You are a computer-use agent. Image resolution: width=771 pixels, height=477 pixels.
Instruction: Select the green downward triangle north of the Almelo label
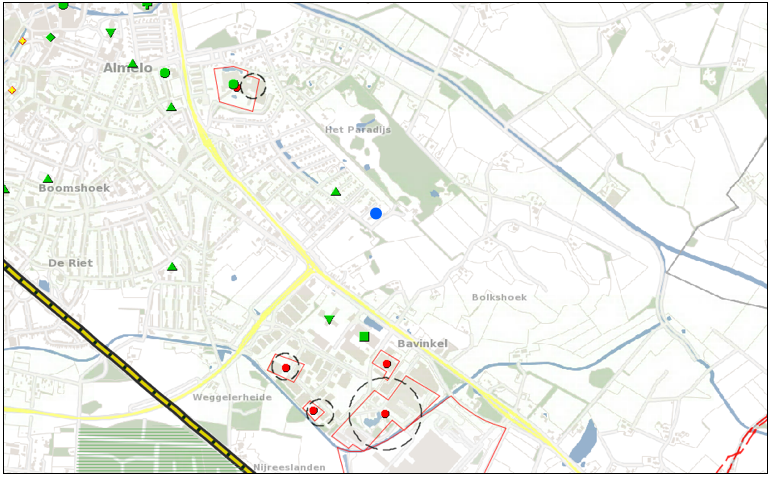click(111, 33)
